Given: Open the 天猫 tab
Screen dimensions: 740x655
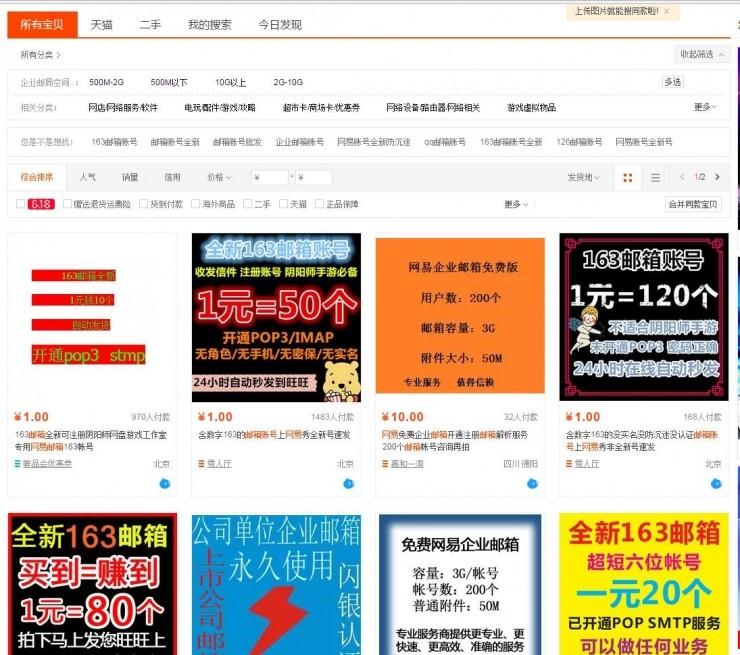Looking at the screenshot, I should tap(101, 25).
